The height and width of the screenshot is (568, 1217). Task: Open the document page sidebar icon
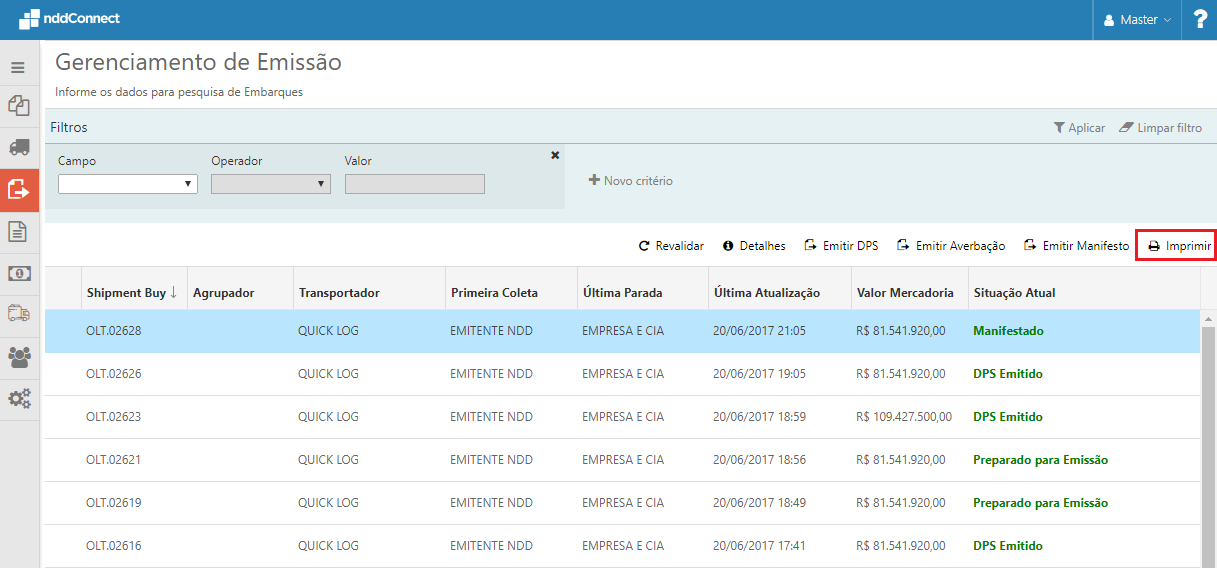pyautogui.click(x=18, y=231)
